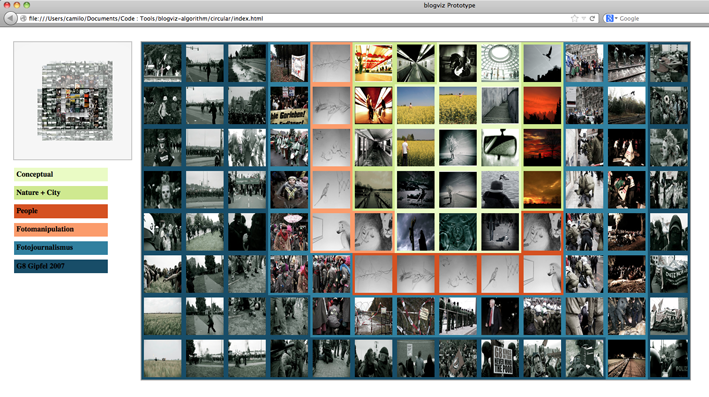709x397 pixels.
Task: Bookmark page with star icon
Action: 574,19
